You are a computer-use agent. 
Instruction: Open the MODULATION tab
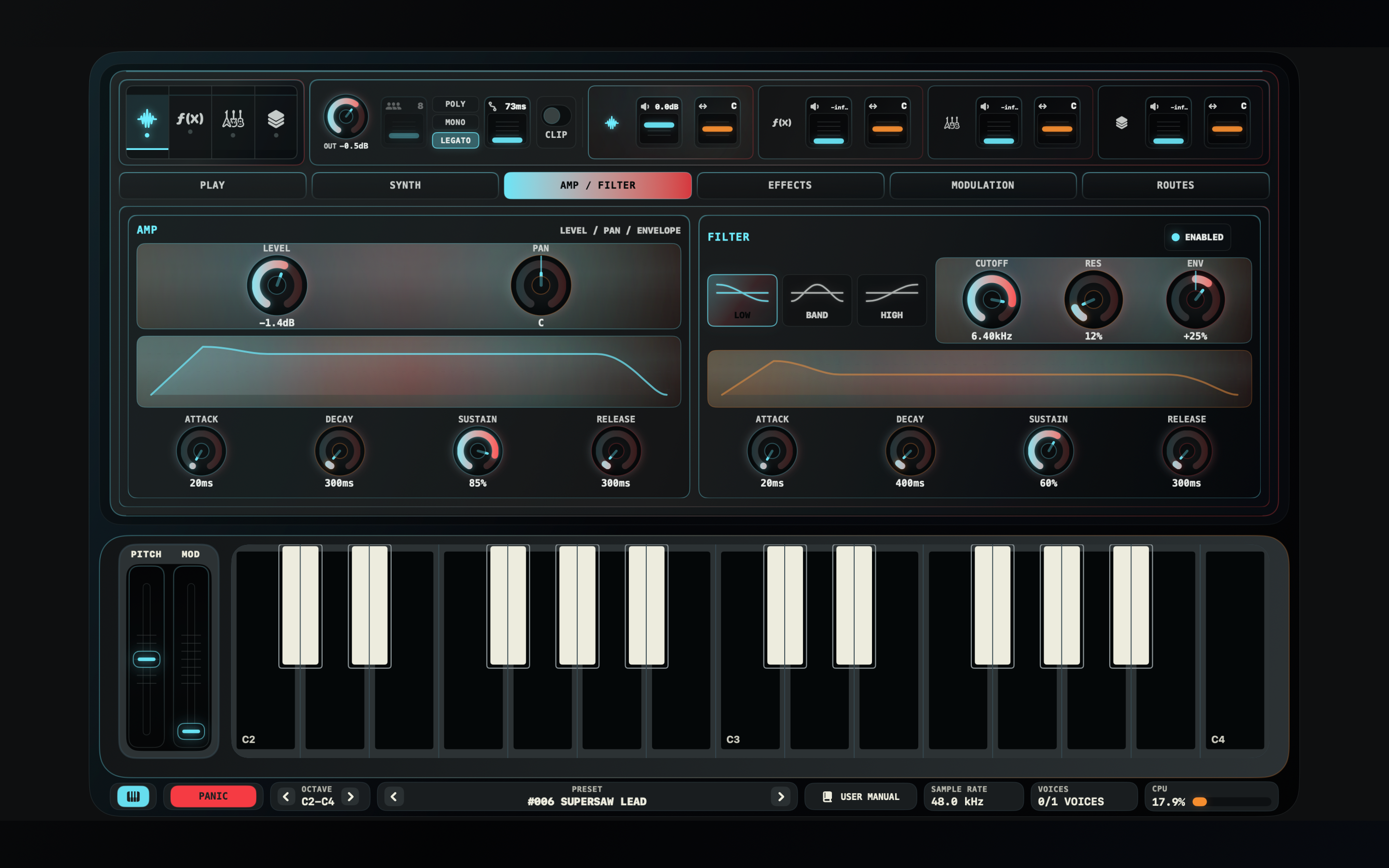click(x=982, y=186)
